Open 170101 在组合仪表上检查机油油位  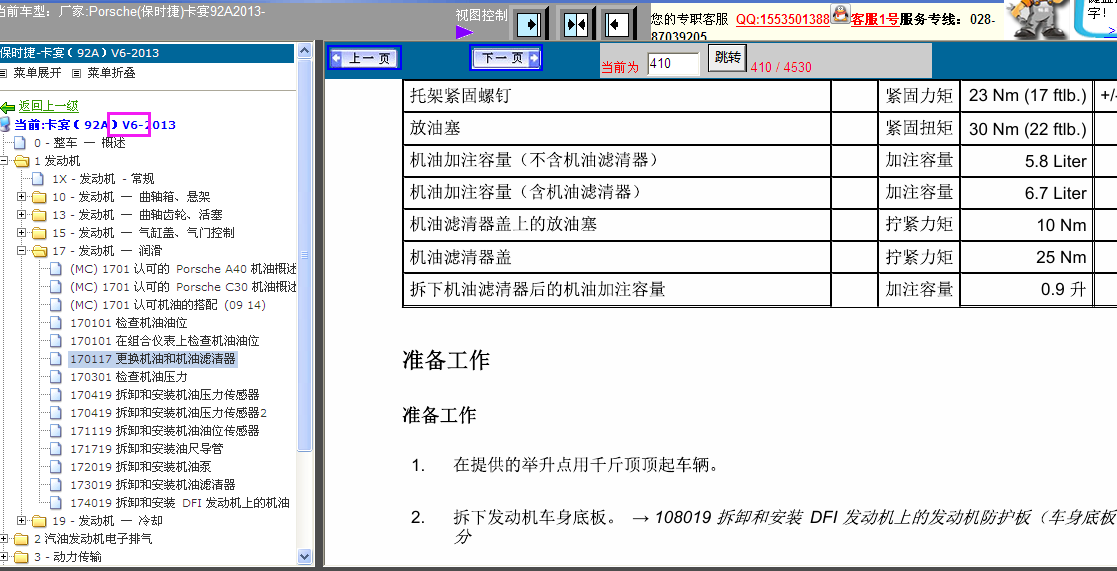165,341
